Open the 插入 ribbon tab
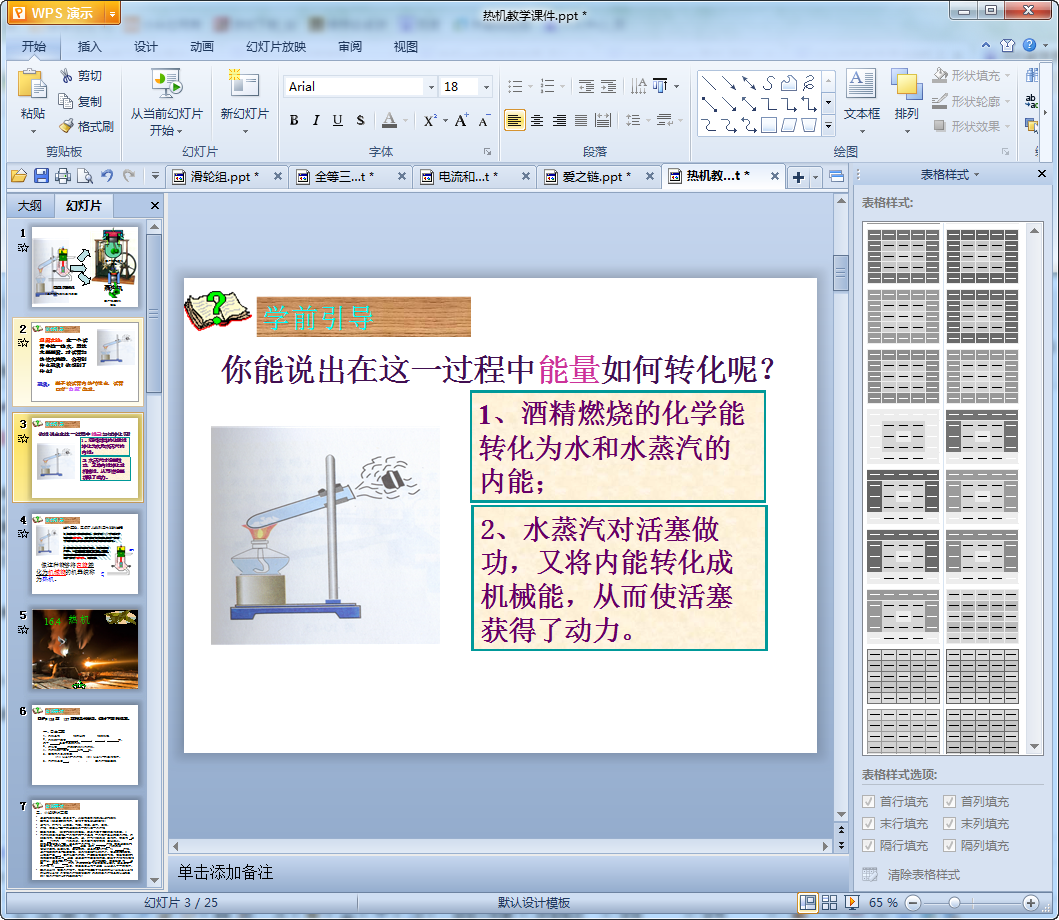The height and width of the screenshot is (920, 1059). (x=89, y=47)
